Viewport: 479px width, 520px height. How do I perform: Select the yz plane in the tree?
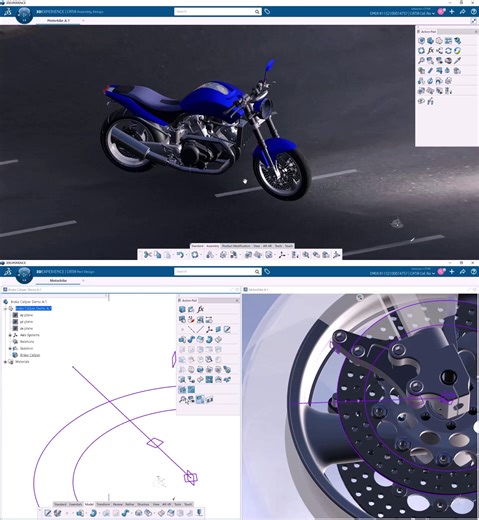coord(26,322)
